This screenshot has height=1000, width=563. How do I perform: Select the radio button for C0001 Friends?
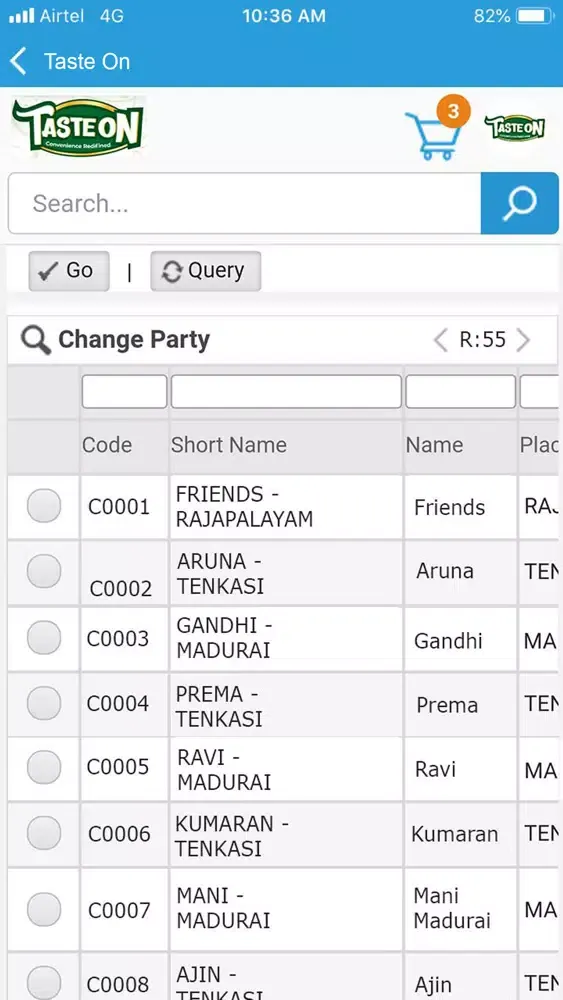point(44,506)
